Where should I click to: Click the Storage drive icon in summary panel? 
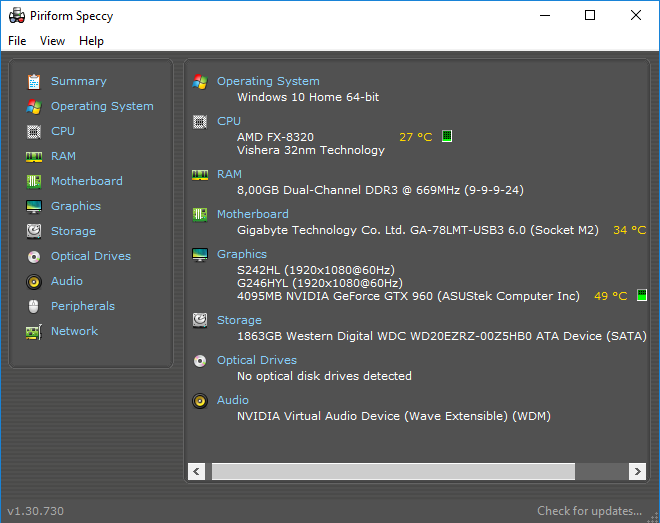click(200, 321)
